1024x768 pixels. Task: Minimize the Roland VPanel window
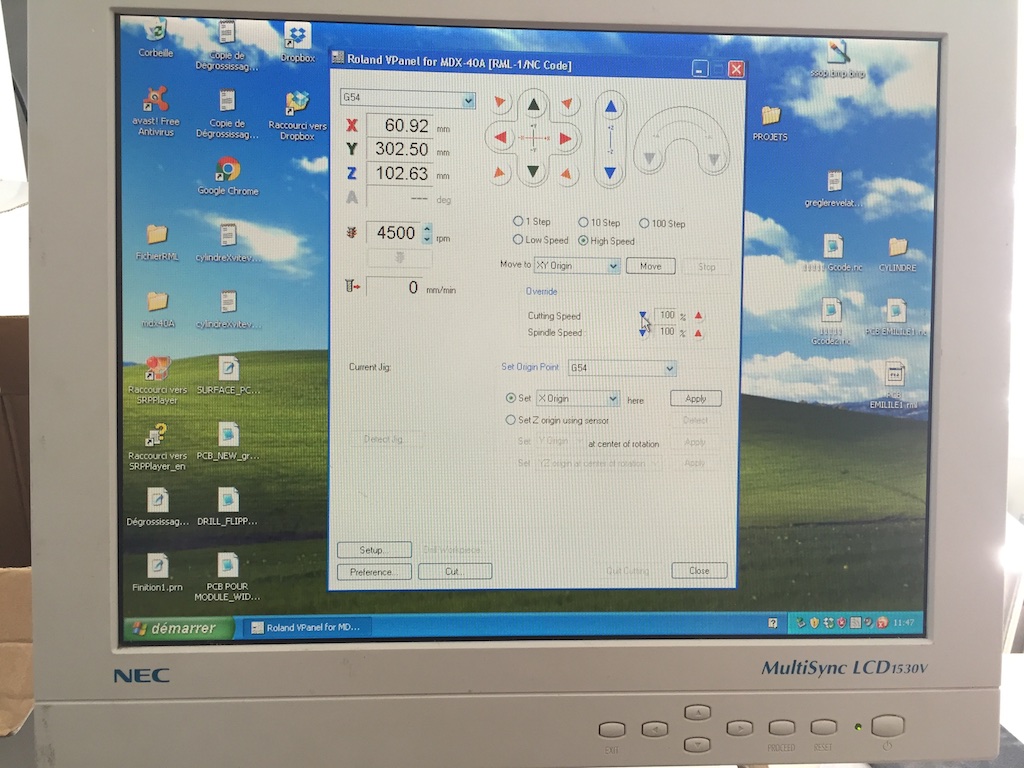[700, 69]
